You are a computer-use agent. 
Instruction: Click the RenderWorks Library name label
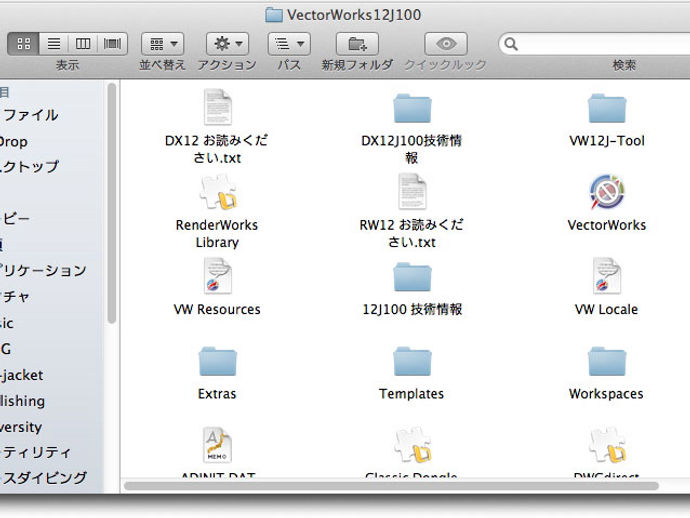coord(217,234)
